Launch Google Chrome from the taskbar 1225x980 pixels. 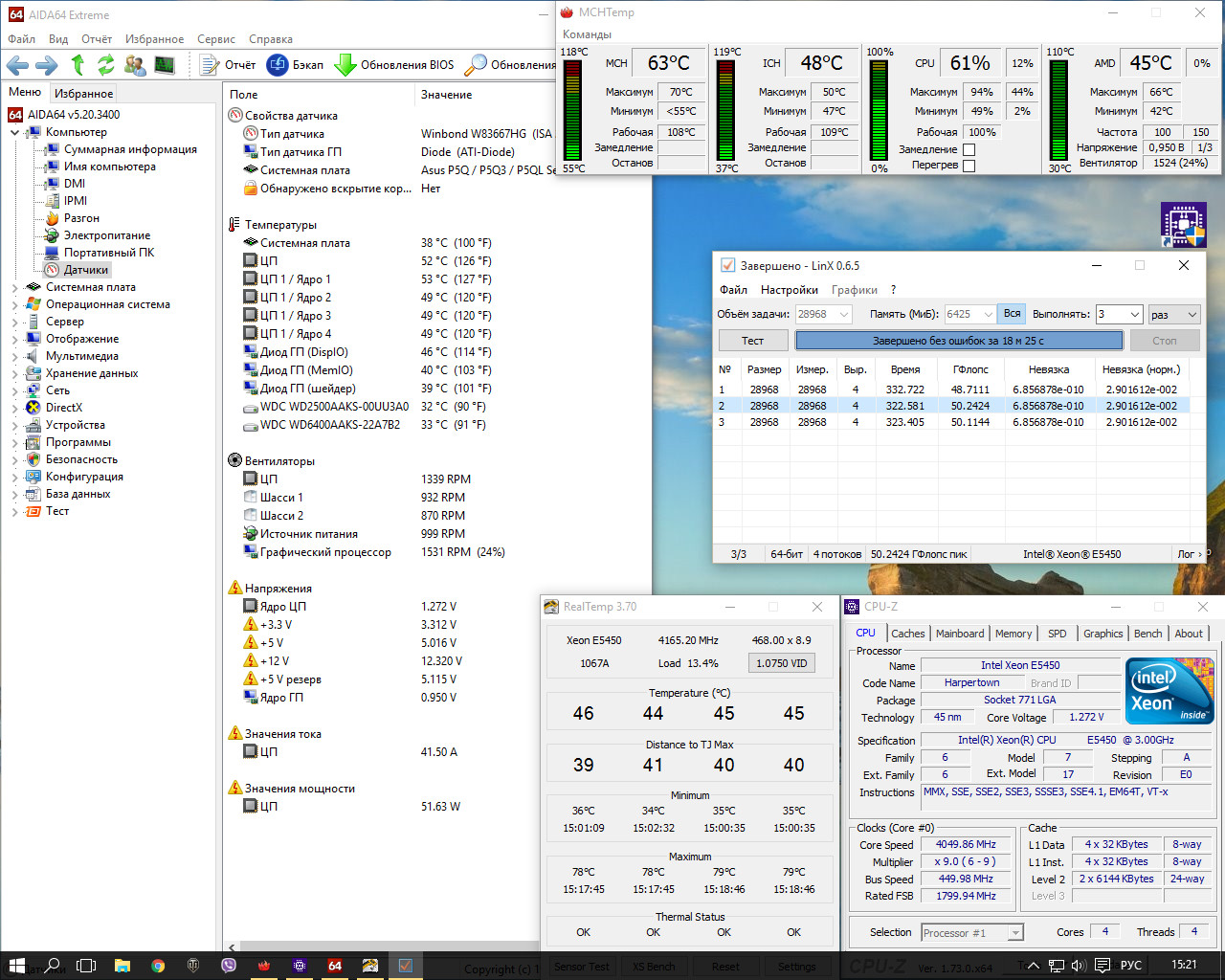coord(158,965)
